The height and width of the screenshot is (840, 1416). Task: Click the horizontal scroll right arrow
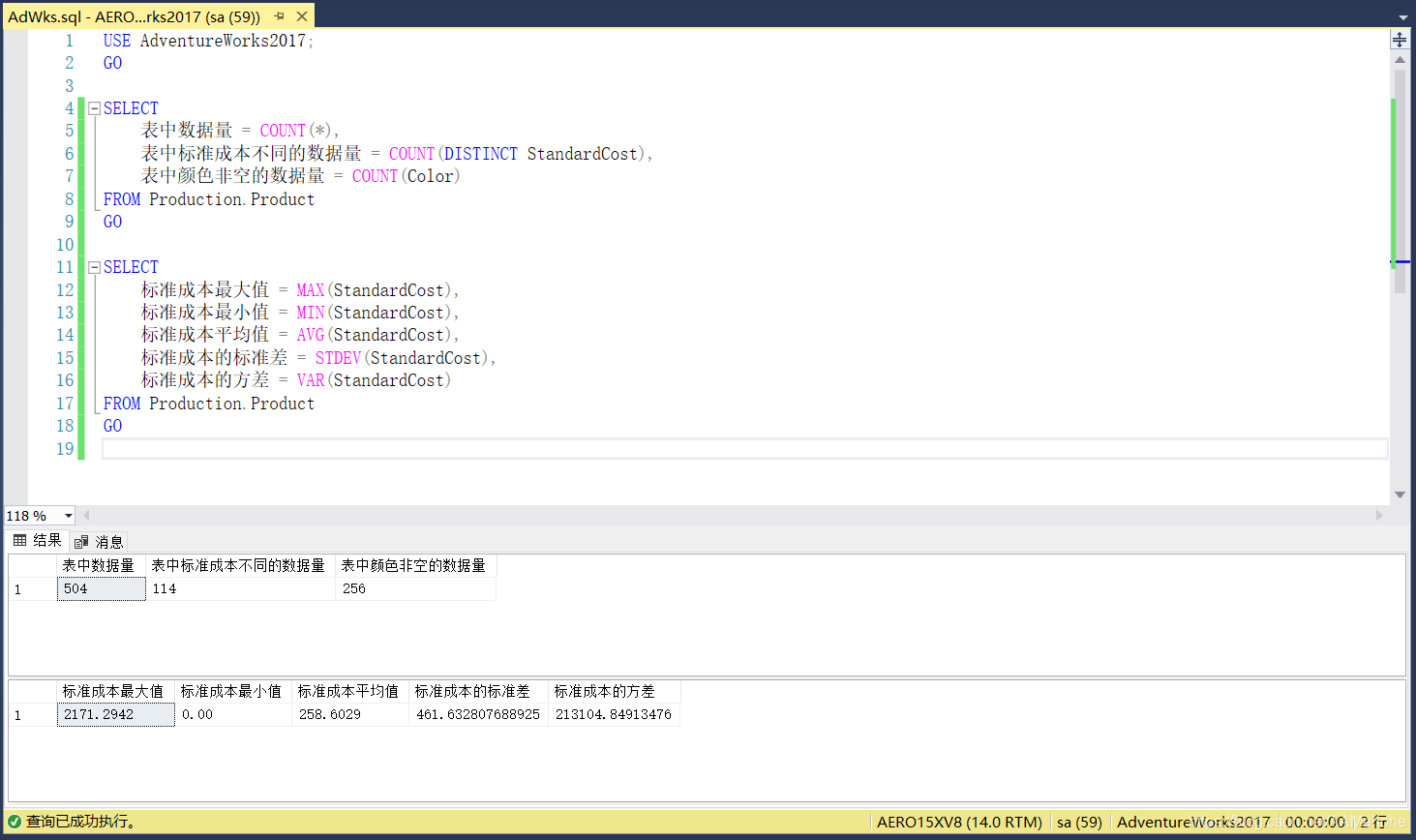pyautogui.click(x=1379, y=516)
